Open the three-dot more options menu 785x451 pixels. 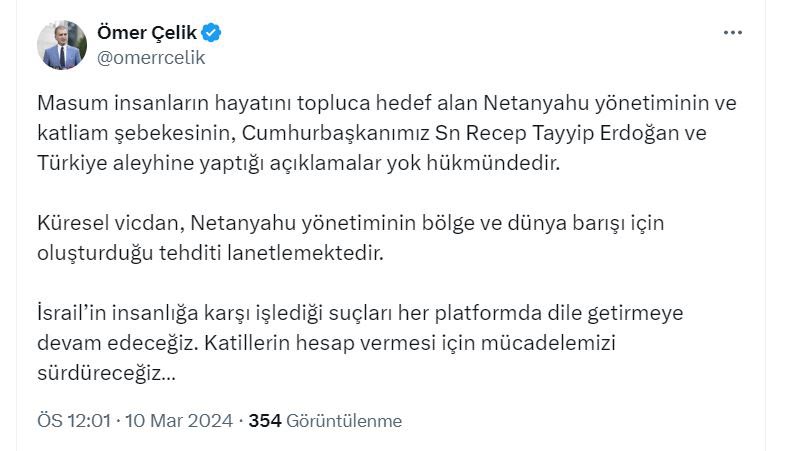(x=733, y=33)
